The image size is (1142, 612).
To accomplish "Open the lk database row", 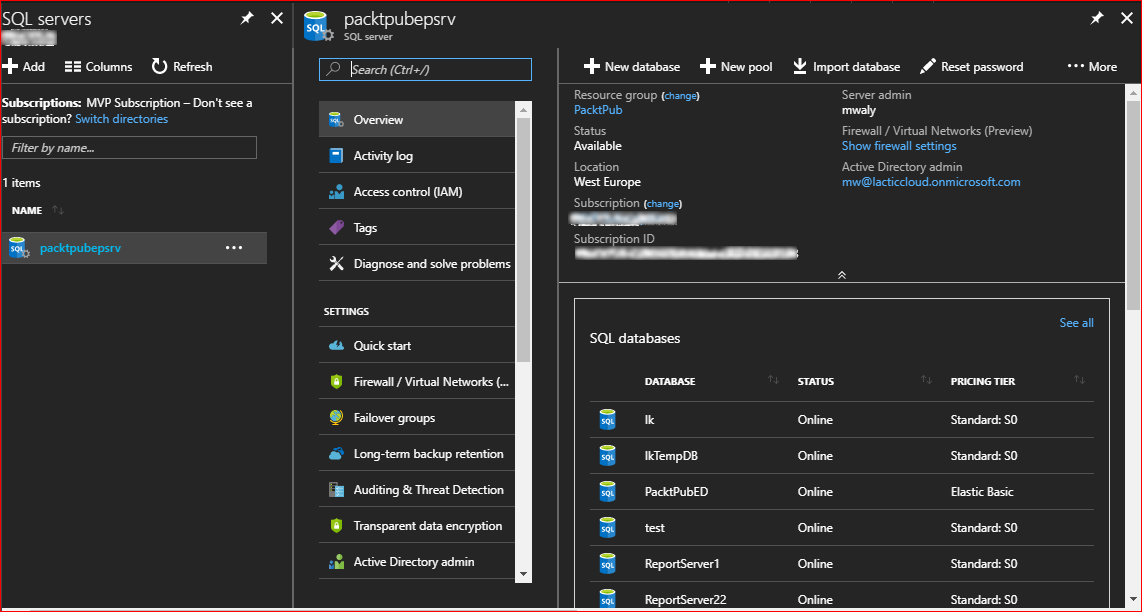I will pyautogui.click(x=841, y=420).
